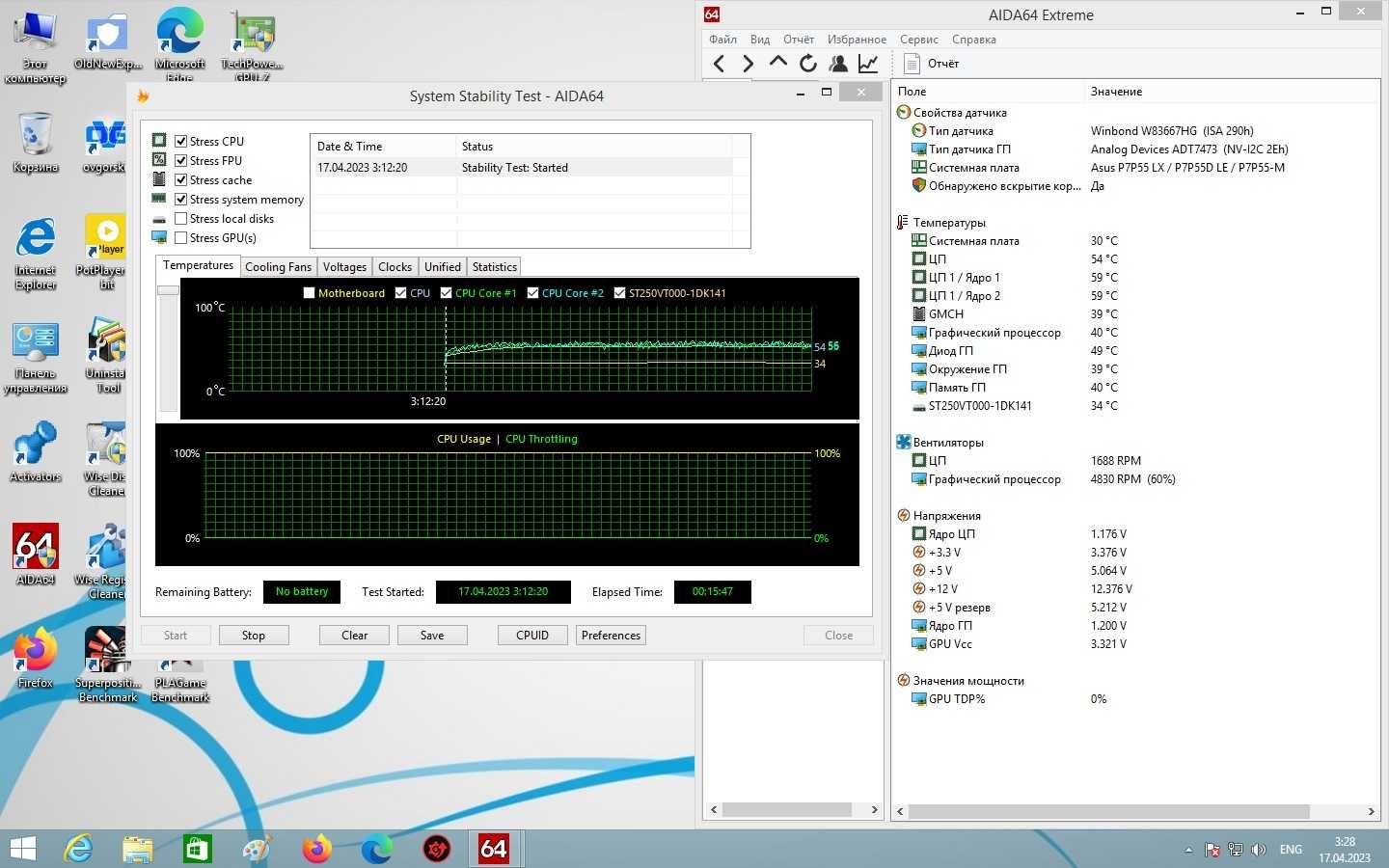Select the ЦП 1 / Ядро 1 temperature row
This screenshot has height=868, width=1389.
(1134, 278)
